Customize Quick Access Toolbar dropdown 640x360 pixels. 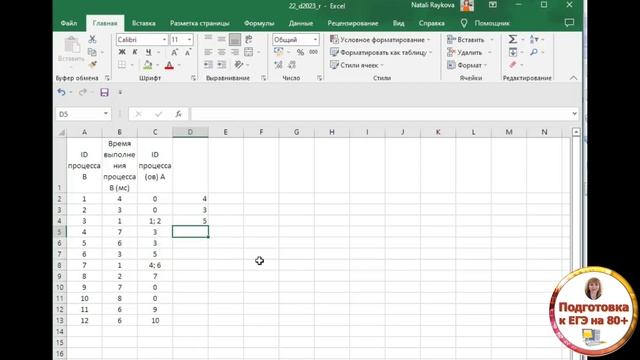coord(120,92)
